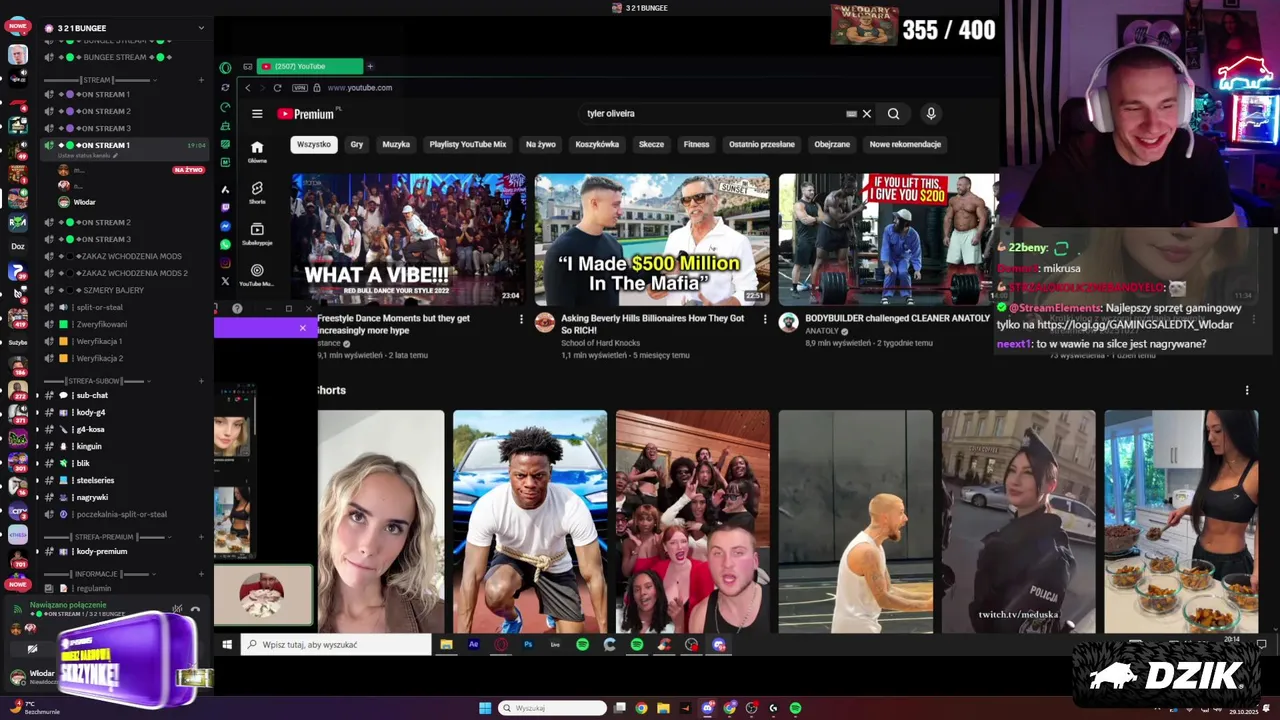Open Instagram from Opera sidebar
Screen dimensions: 1280x720
pos(225,263)
